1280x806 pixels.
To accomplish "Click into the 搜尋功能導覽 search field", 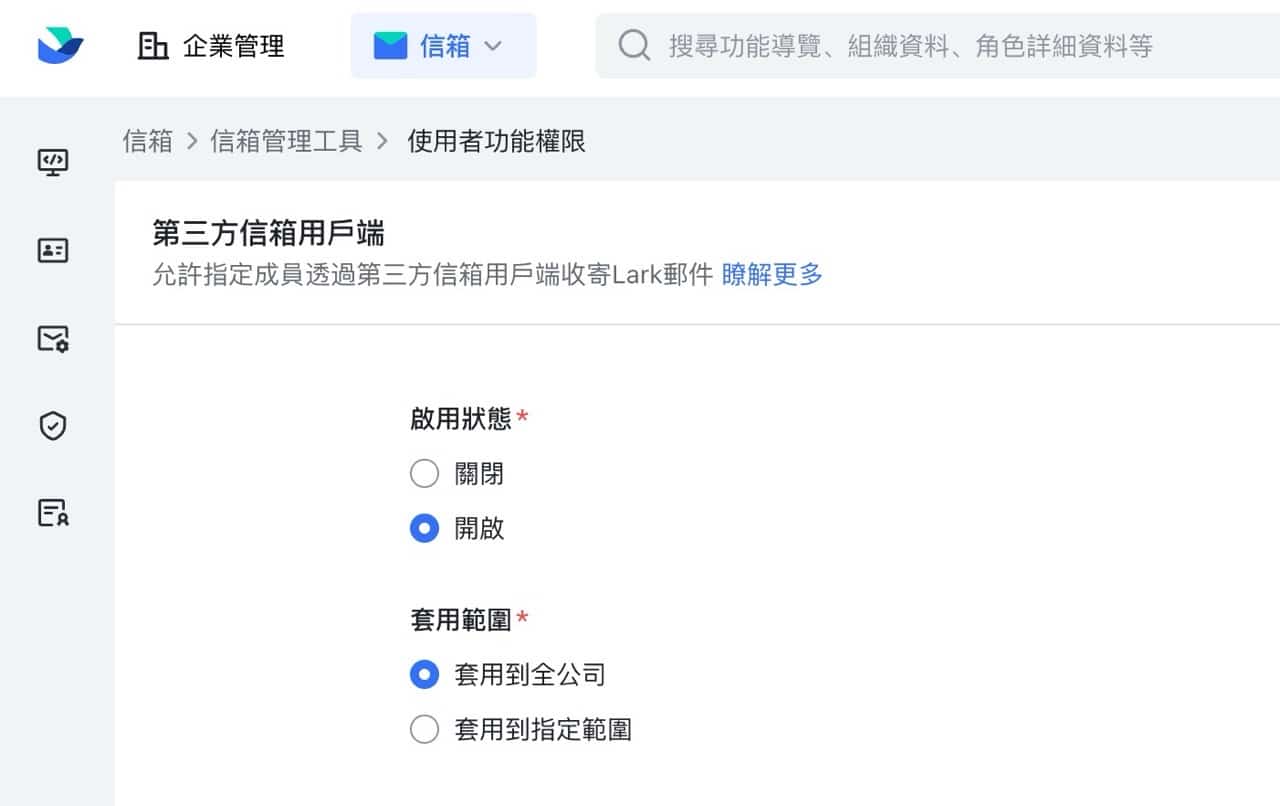I will click(x=910, y=46).
